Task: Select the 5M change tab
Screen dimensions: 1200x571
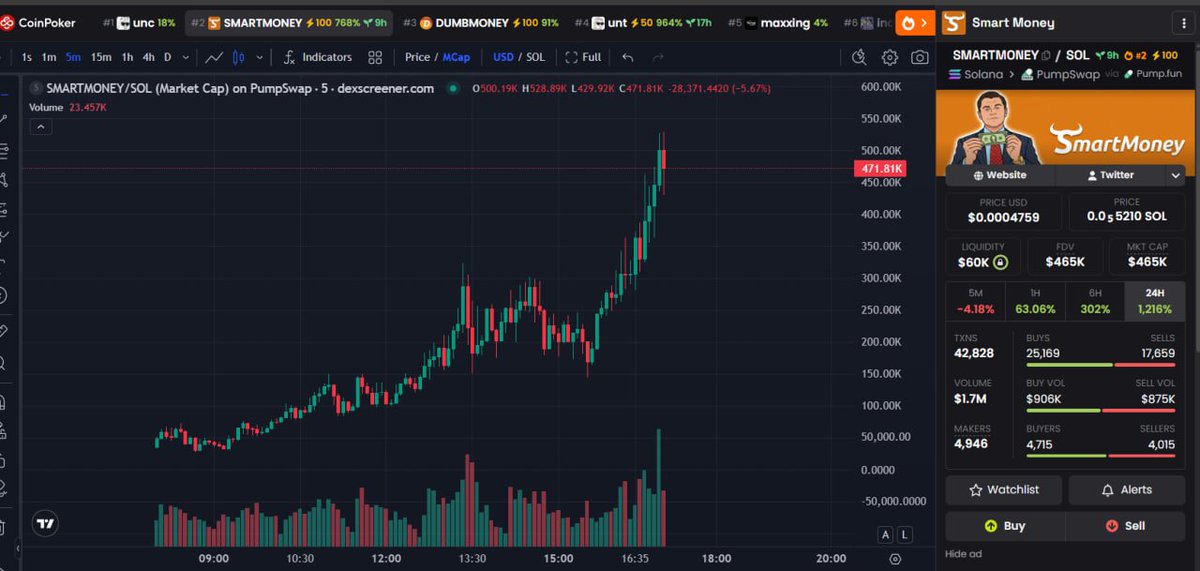Action: point(975,300)
